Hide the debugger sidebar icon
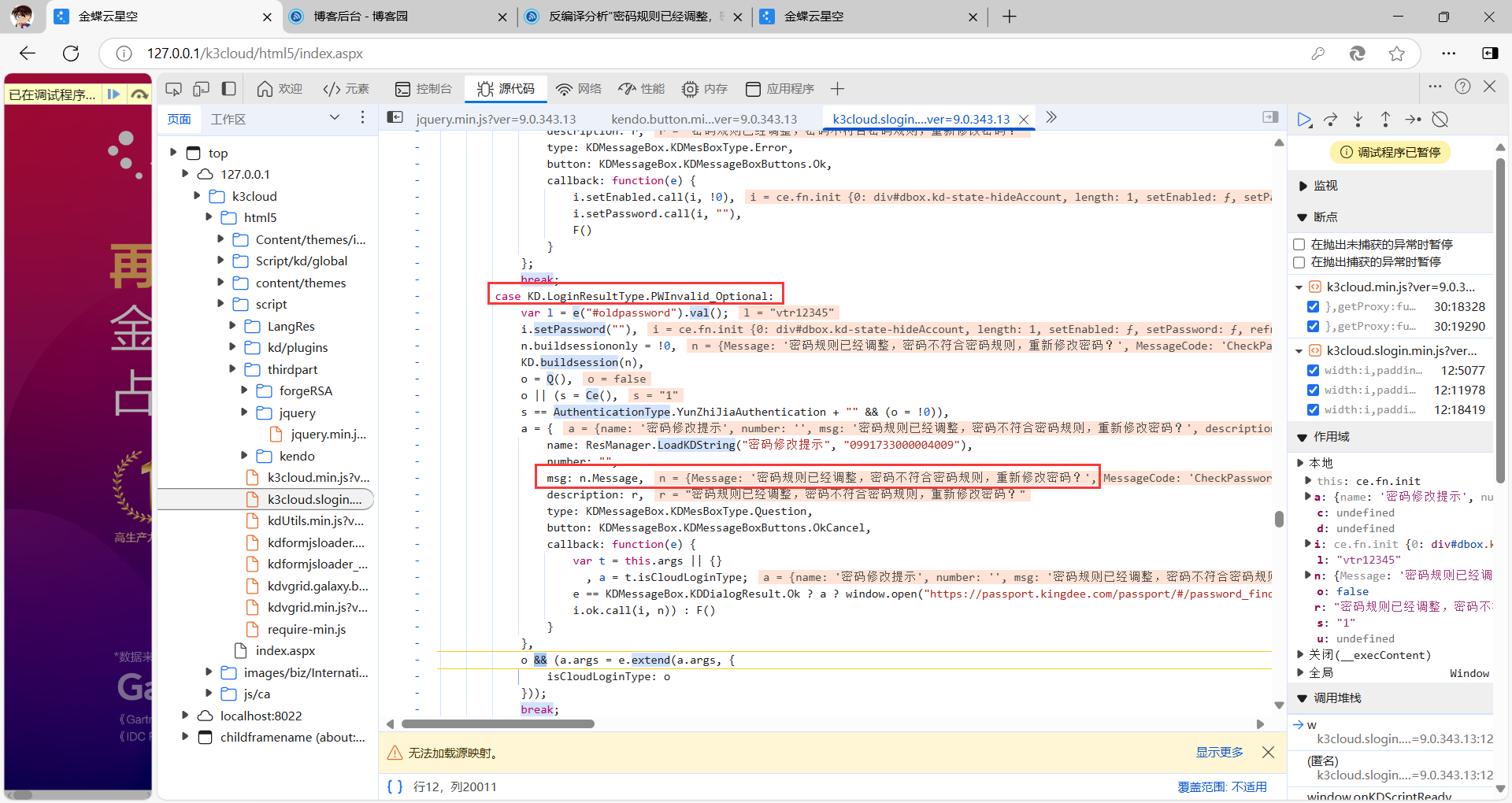The width and height of the screenshot is (1512, 803). coord(1270,117)
